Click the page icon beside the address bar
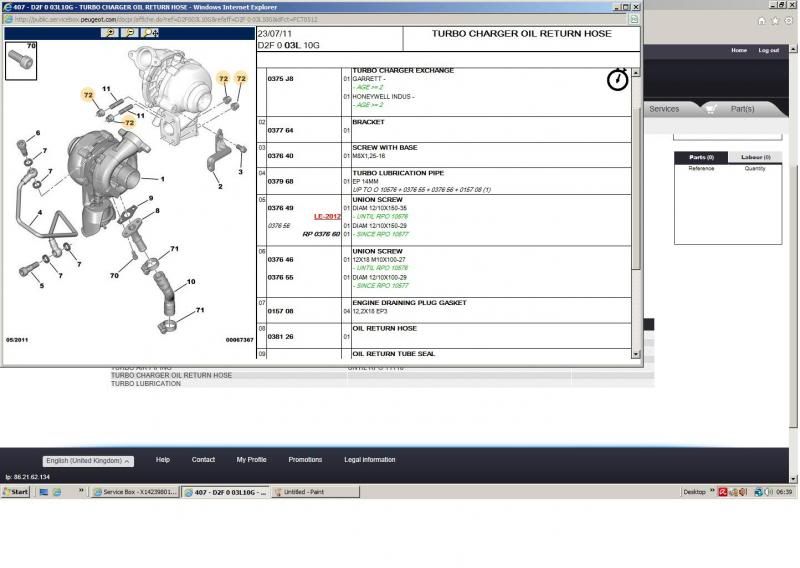 [x=634, y=19]
